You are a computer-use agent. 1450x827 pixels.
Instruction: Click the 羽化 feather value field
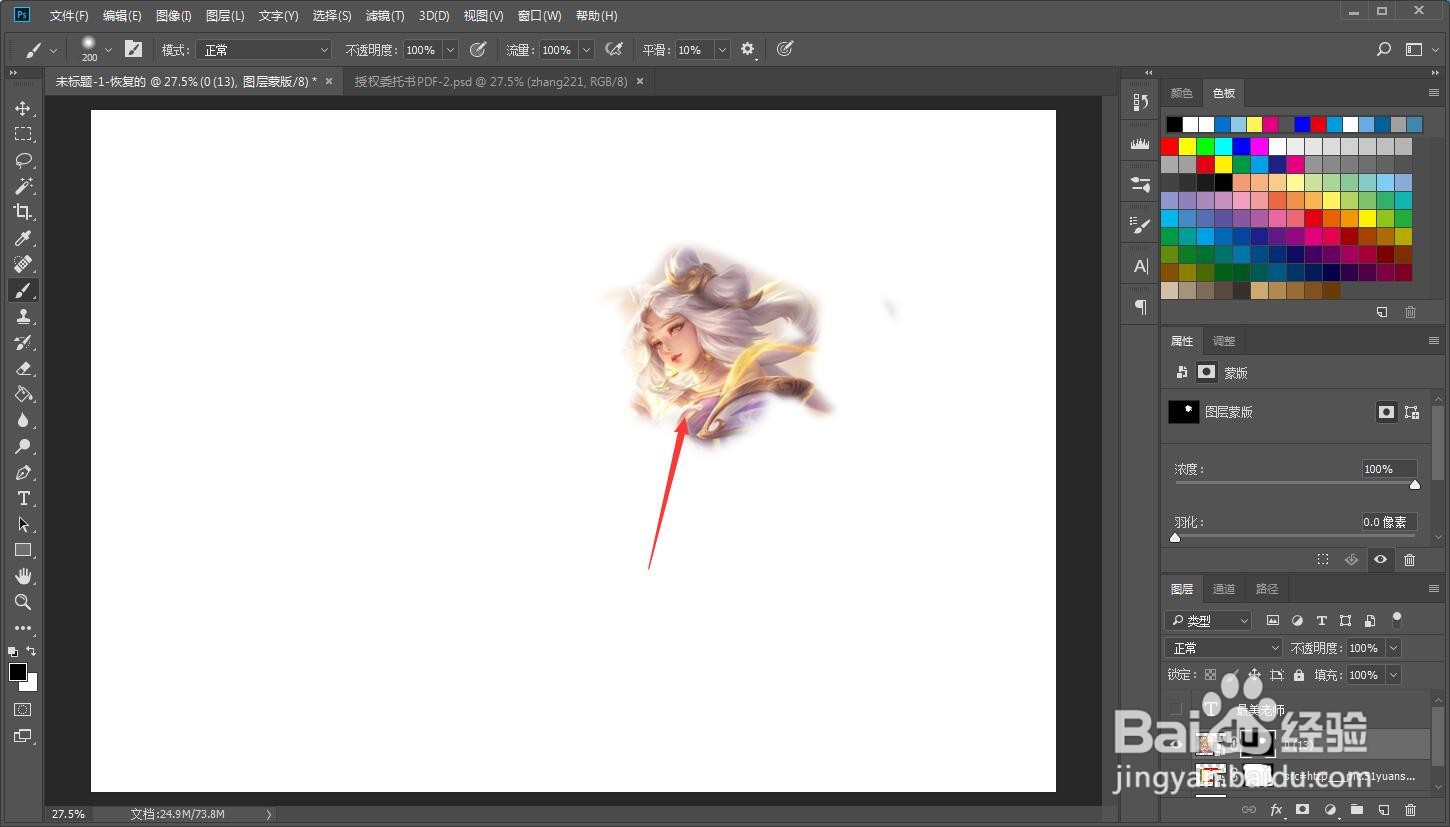pos(1388,522)
